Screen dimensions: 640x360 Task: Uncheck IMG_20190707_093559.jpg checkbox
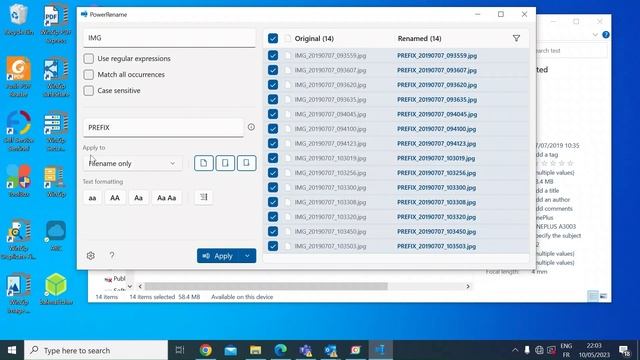pyautogui.click(x=273, y=55)
